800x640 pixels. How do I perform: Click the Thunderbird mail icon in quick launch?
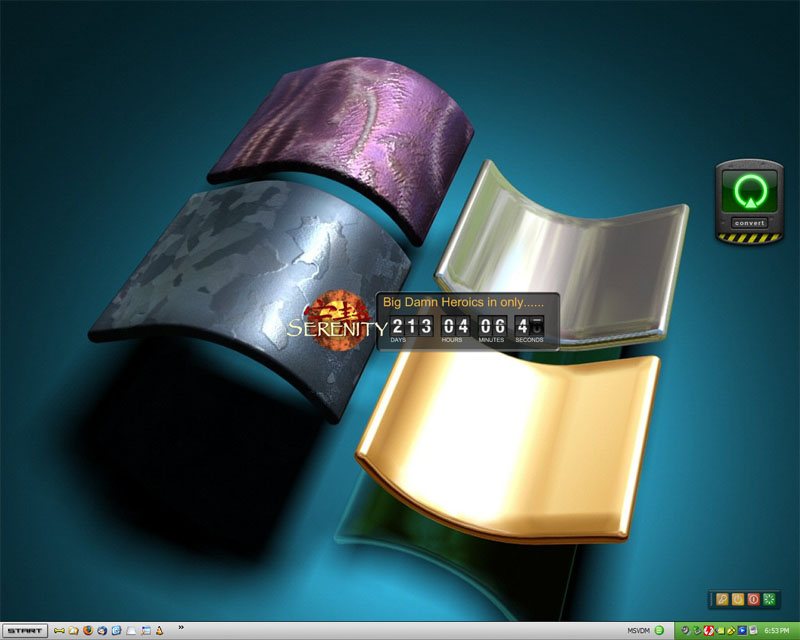102,631
